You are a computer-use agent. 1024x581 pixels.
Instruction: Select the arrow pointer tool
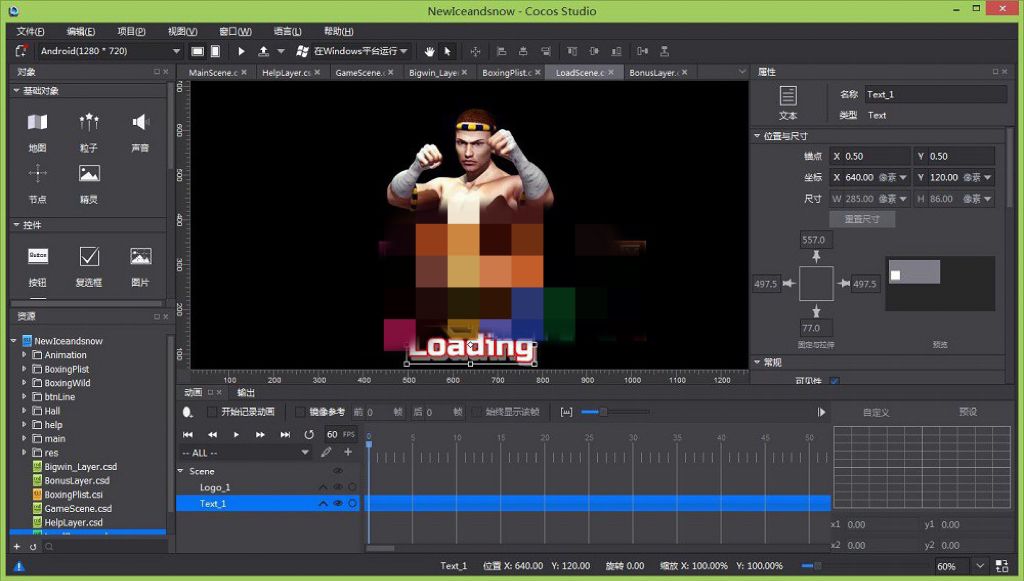[447, 51]
